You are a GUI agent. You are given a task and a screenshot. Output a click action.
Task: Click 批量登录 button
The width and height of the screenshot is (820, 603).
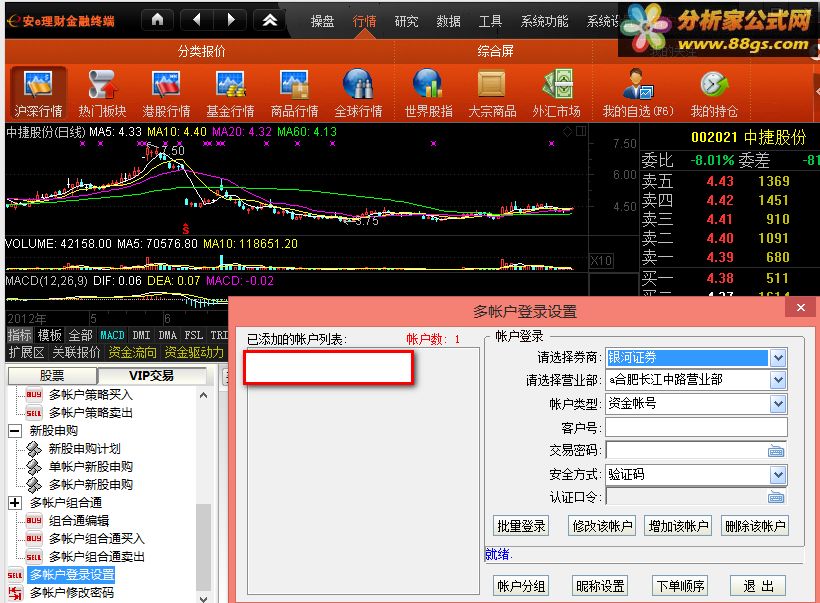pyautogui.click(x=521, y=526)
